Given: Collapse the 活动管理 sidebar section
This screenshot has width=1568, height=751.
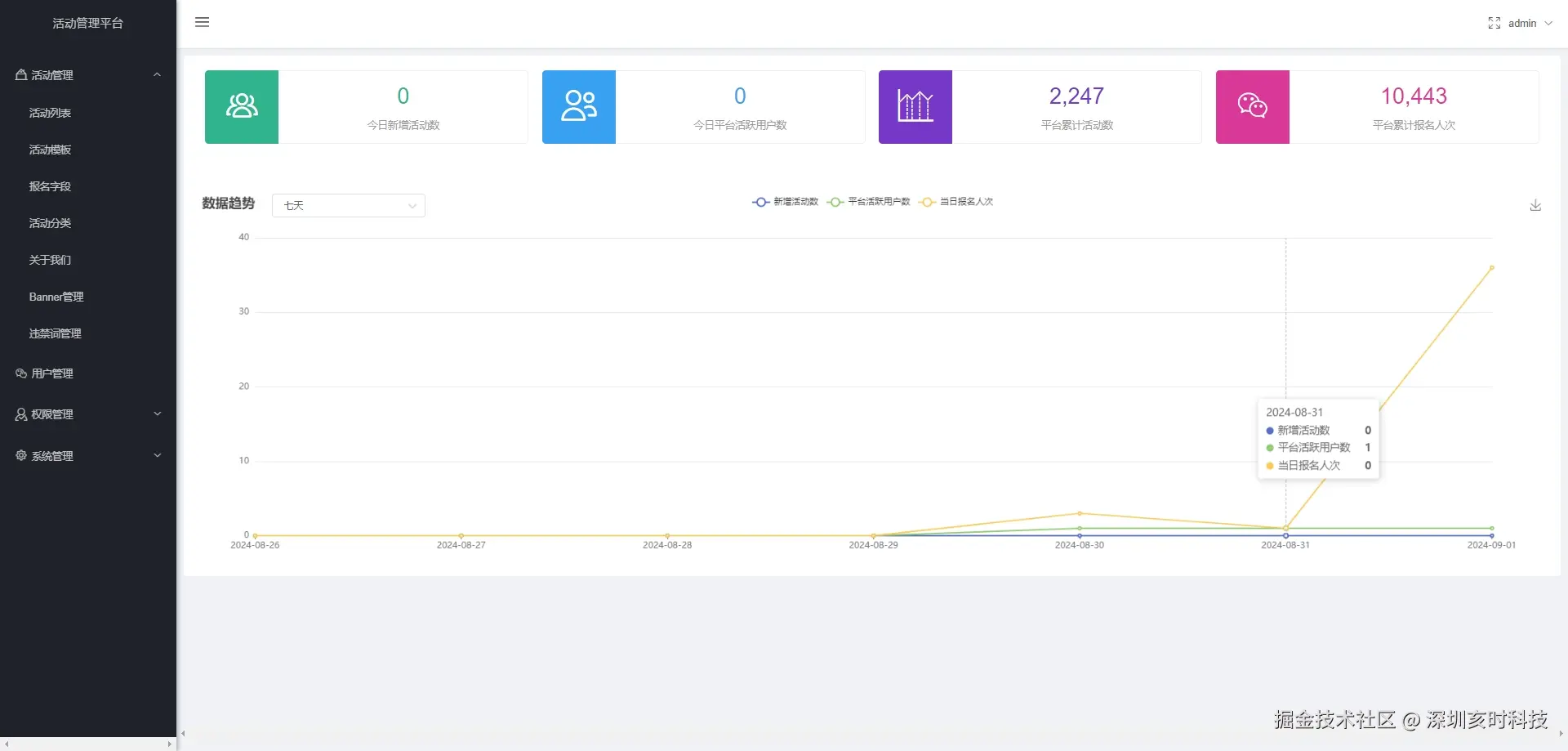Looking at the screenshot, I should coord(88,74).
